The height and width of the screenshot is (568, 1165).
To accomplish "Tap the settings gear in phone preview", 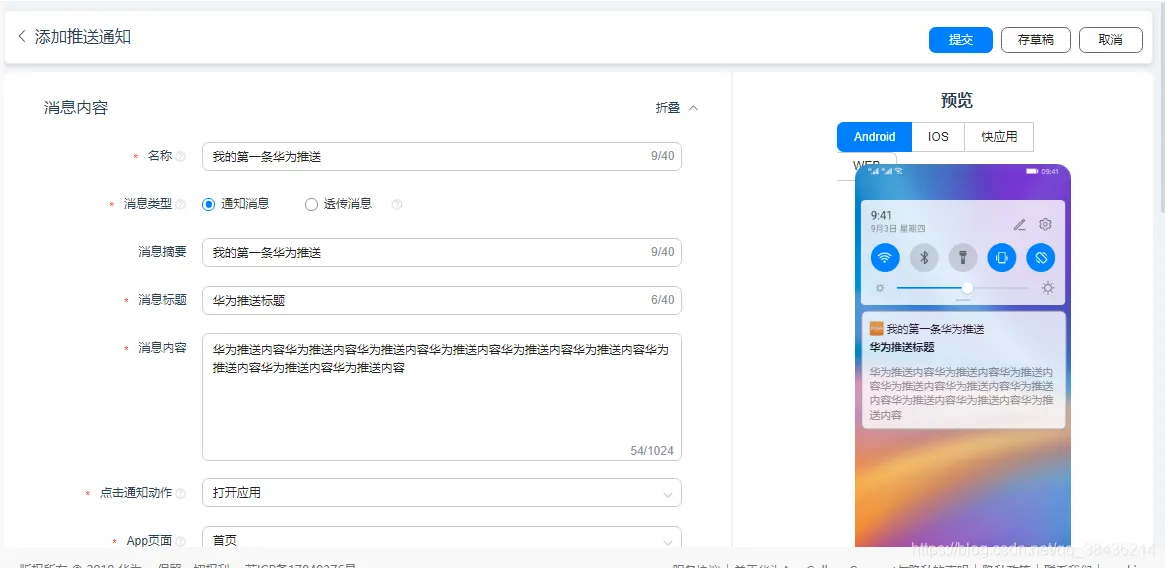I will point(1045,224).
